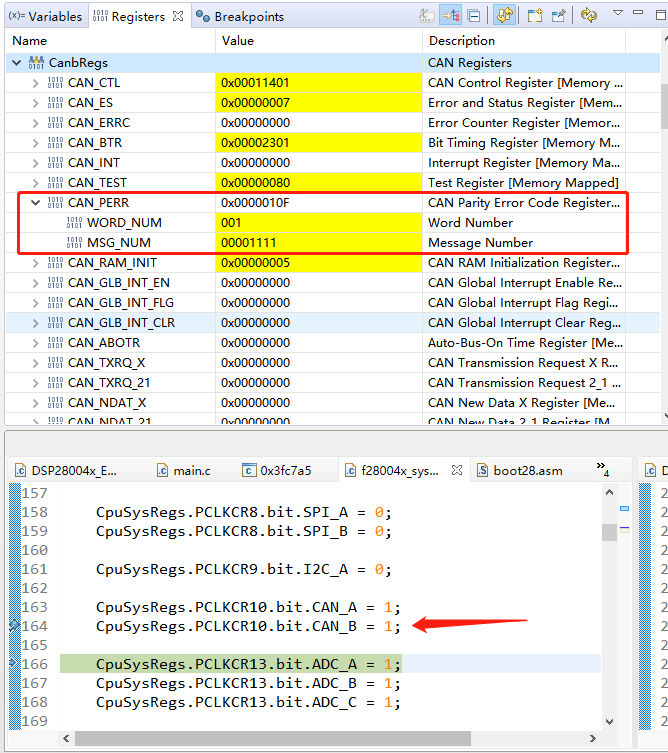This screenshot has height=753, width=668.
Task: Click the CAN_CTL value 0x00011401
Action: 255,83
